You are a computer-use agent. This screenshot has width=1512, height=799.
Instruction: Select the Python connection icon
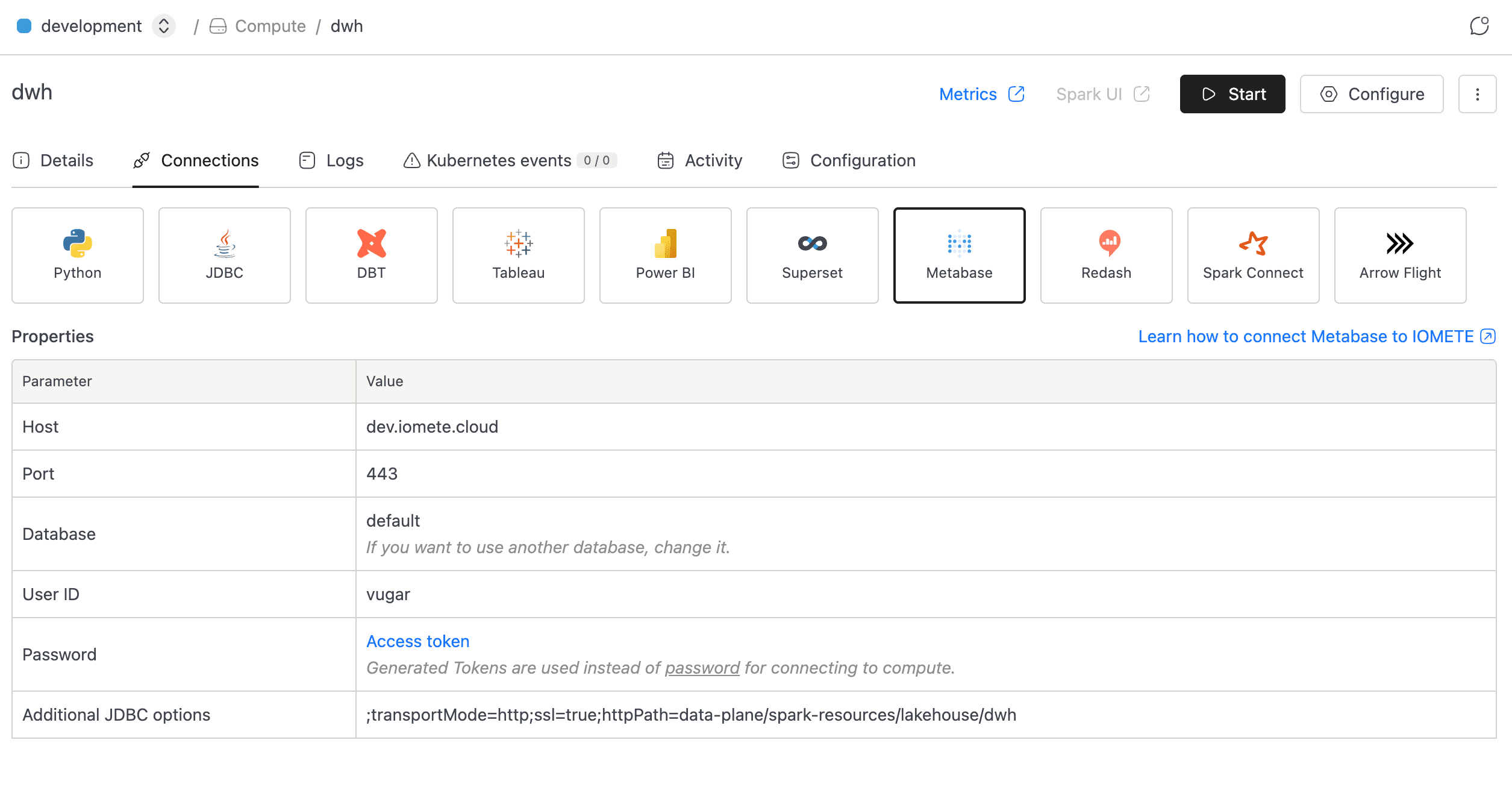pyautogui.click(x=77, y=243)
